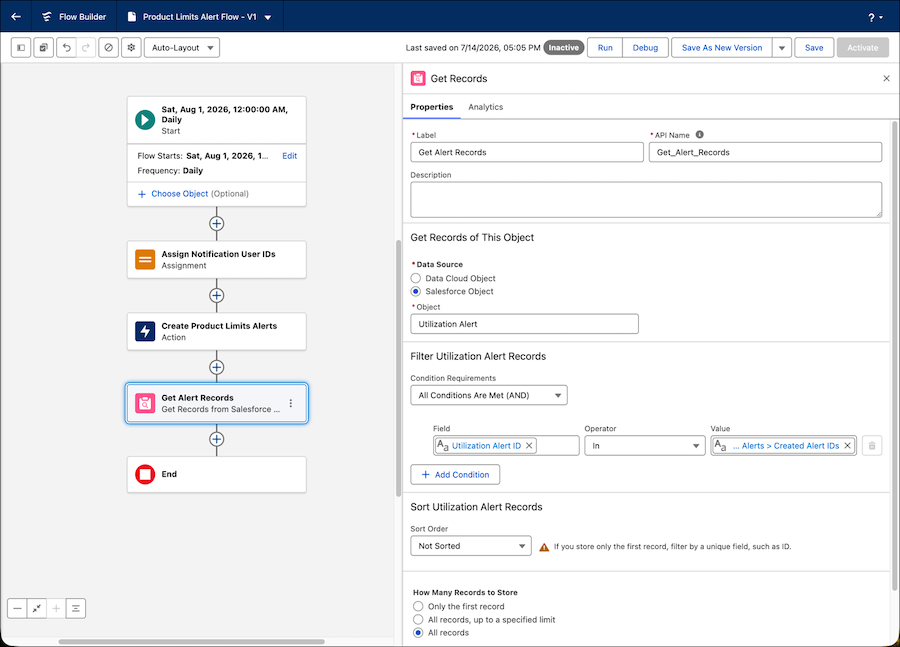The width and height of the screenshot is (900, 647).
Task: Click the undo toolbar icon
Action: pos(67,48)
